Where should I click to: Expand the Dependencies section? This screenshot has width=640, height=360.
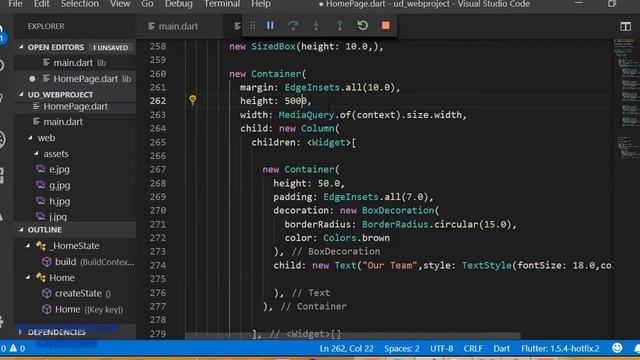(x=20, y=332)
